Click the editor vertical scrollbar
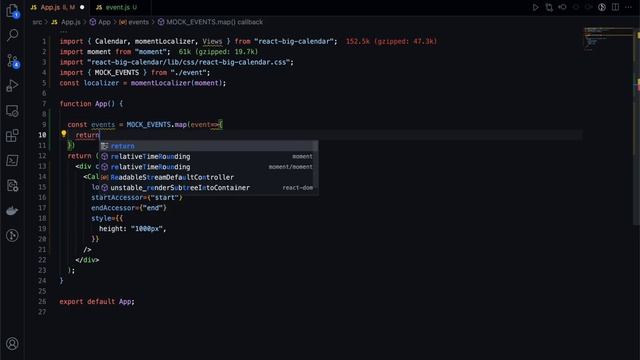Viewport: 640px width, 360px height. [x=637, y=127]
